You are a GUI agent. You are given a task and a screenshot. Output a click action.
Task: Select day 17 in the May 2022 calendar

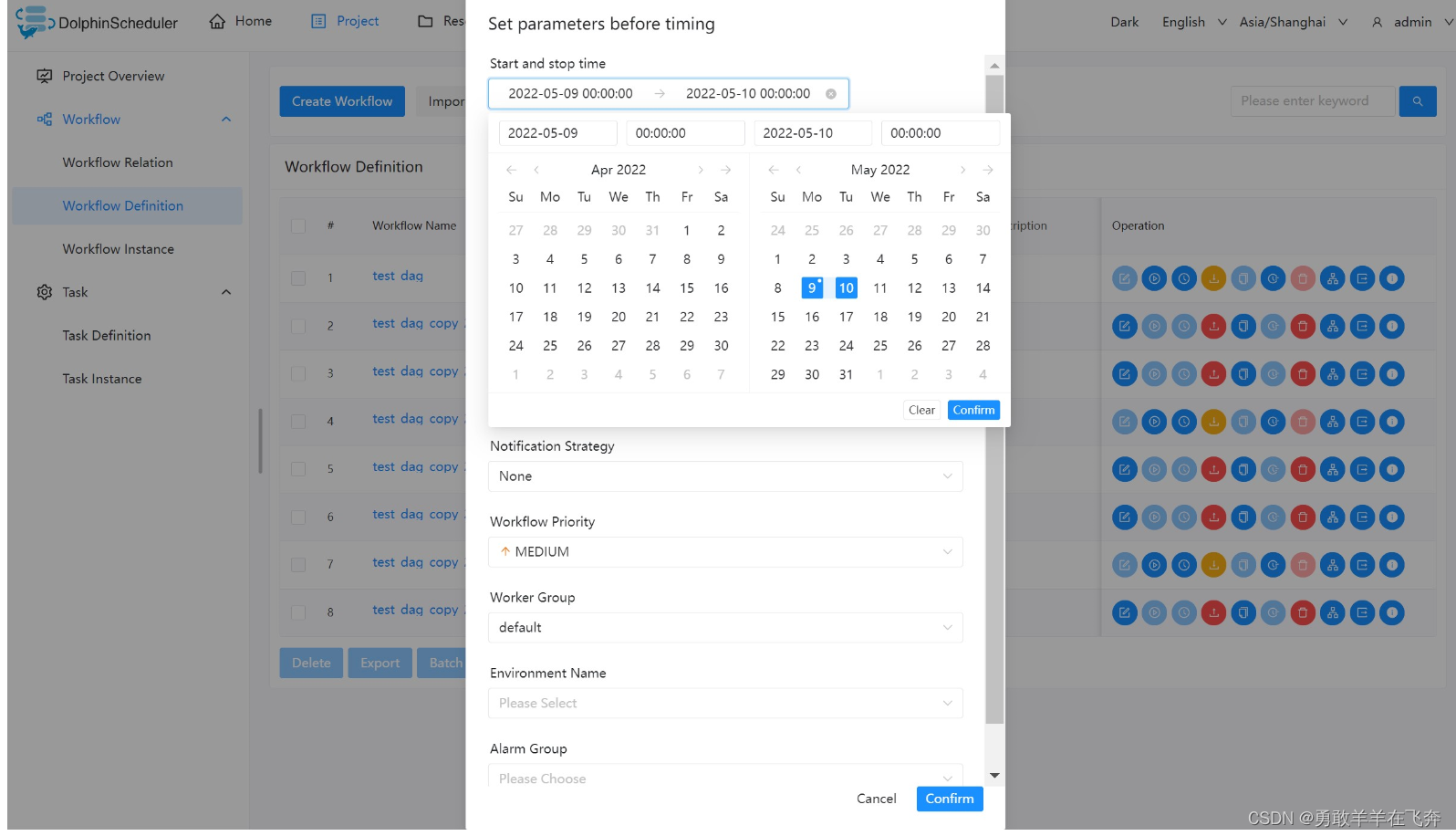(847, 318)
